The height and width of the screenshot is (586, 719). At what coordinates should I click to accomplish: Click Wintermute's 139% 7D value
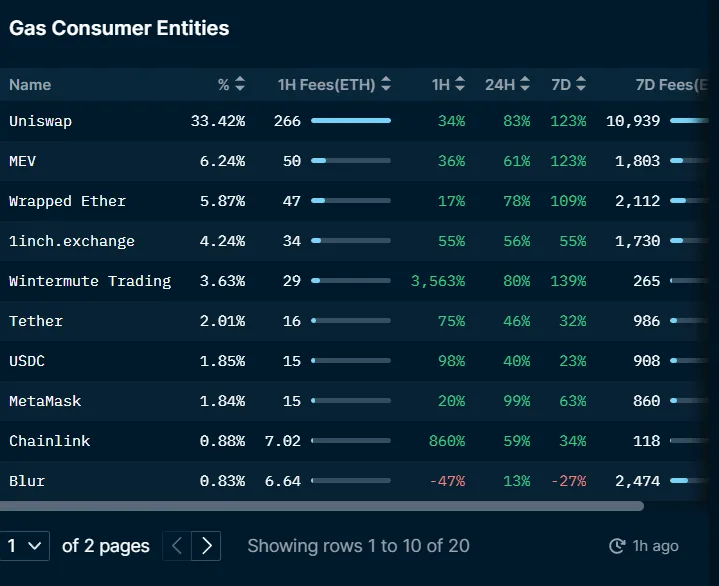point(568,281)
